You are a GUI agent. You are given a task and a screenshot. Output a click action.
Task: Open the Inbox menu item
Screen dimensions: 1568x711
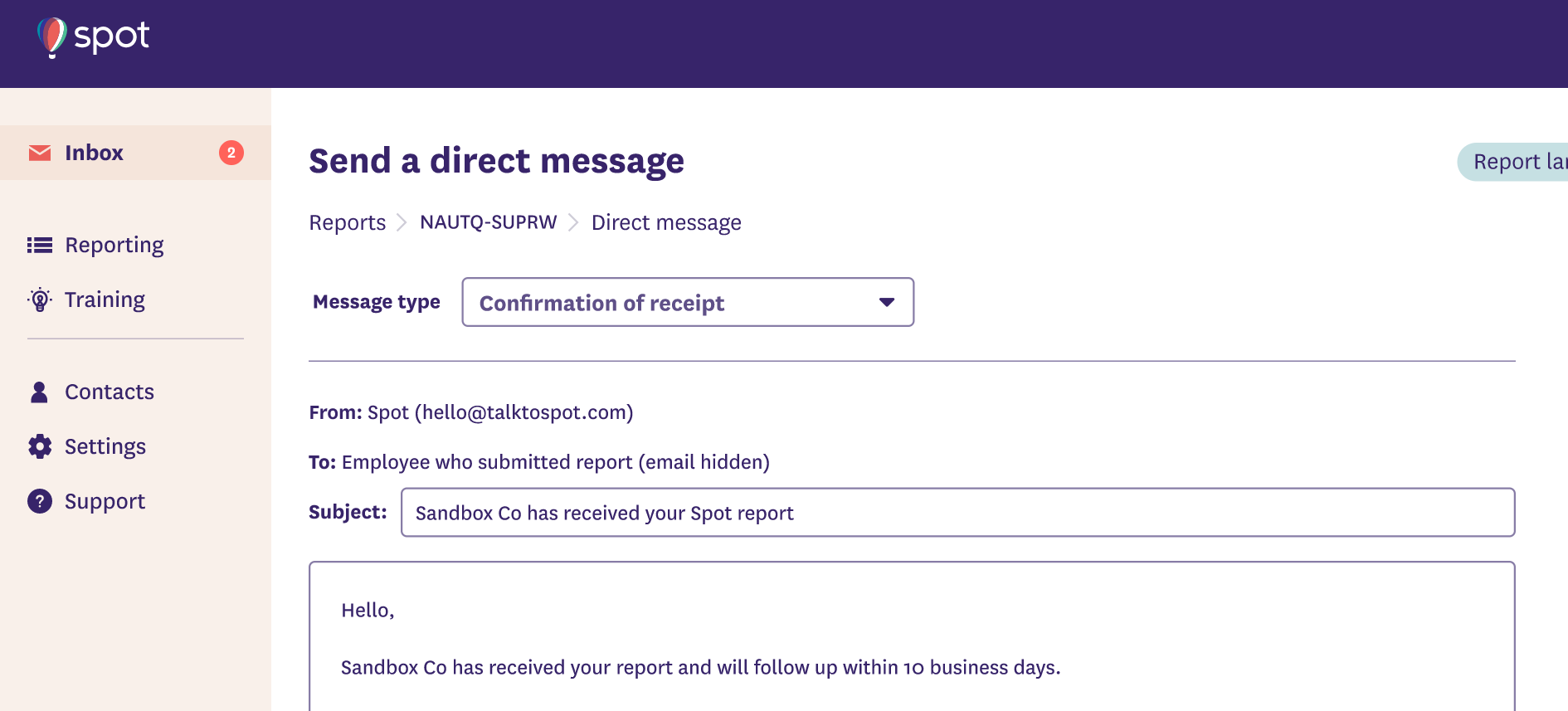tap(94, 153)
